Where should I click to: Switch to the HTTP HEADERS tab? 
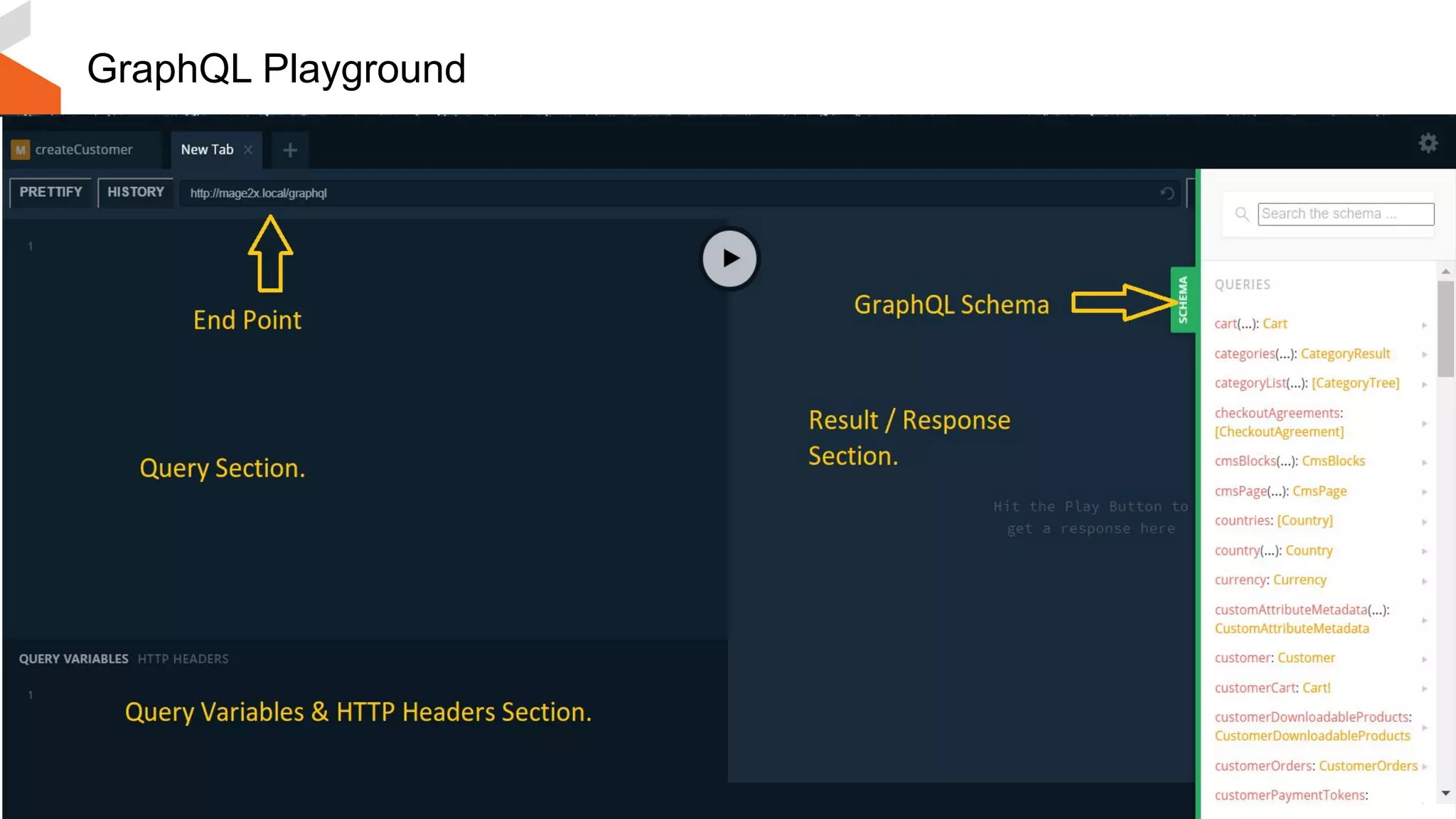point(183,659)
